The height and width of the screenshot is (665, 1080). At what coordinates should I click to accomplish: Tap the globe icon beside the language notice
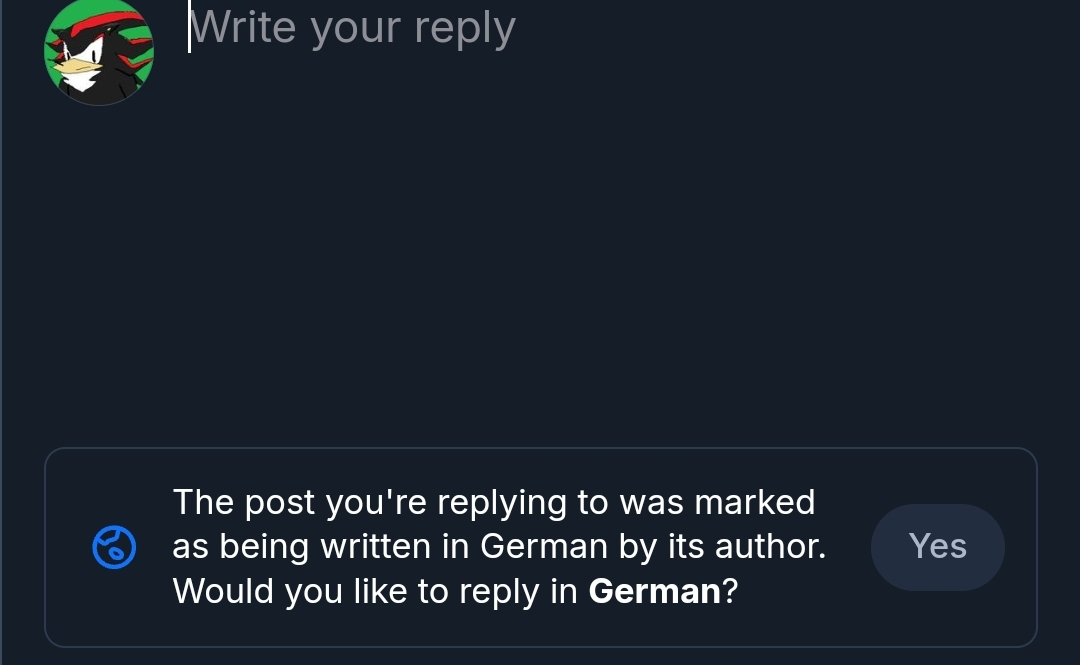(113, 547)
